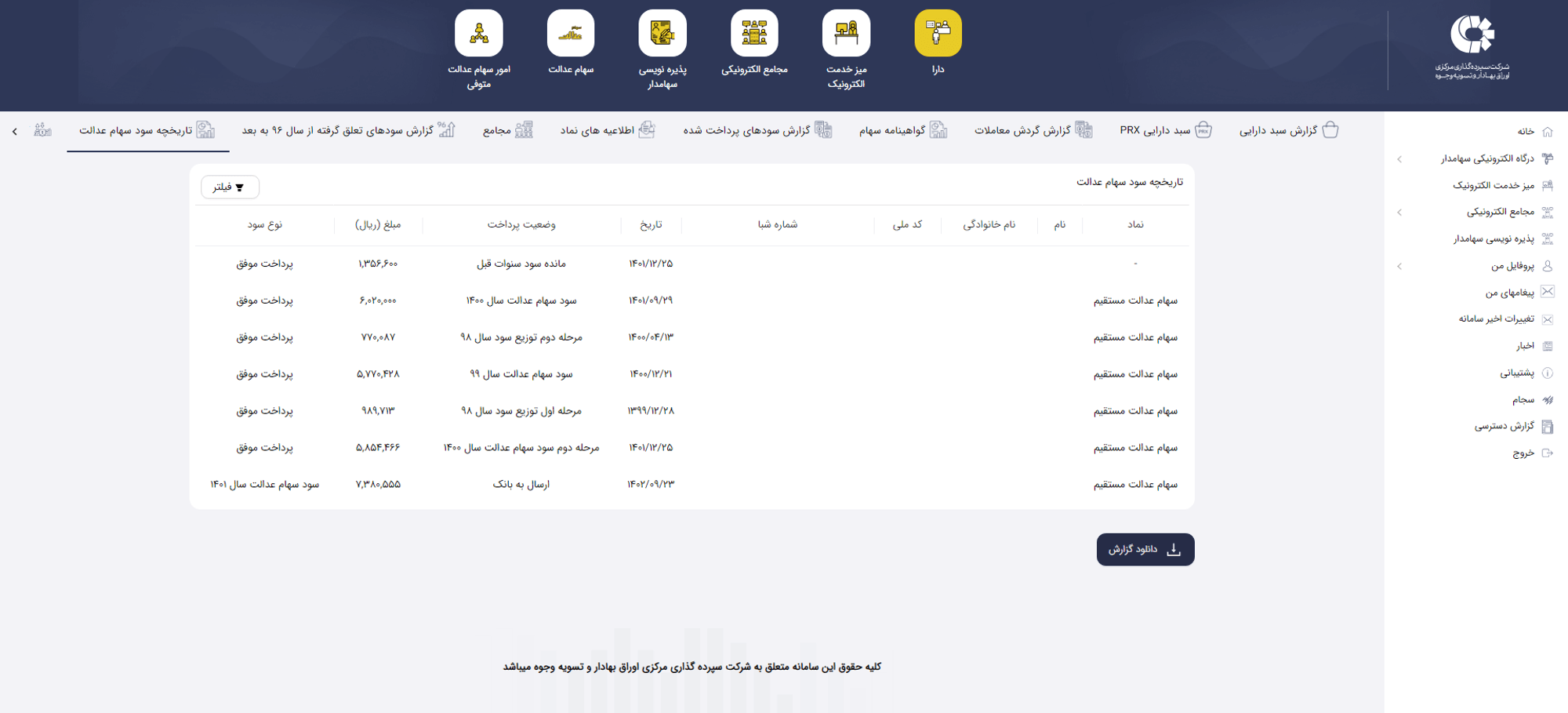This screenshot has height=713, width=1568.
Task: Click the شماره شبا column header
Action: coord(778,224)
